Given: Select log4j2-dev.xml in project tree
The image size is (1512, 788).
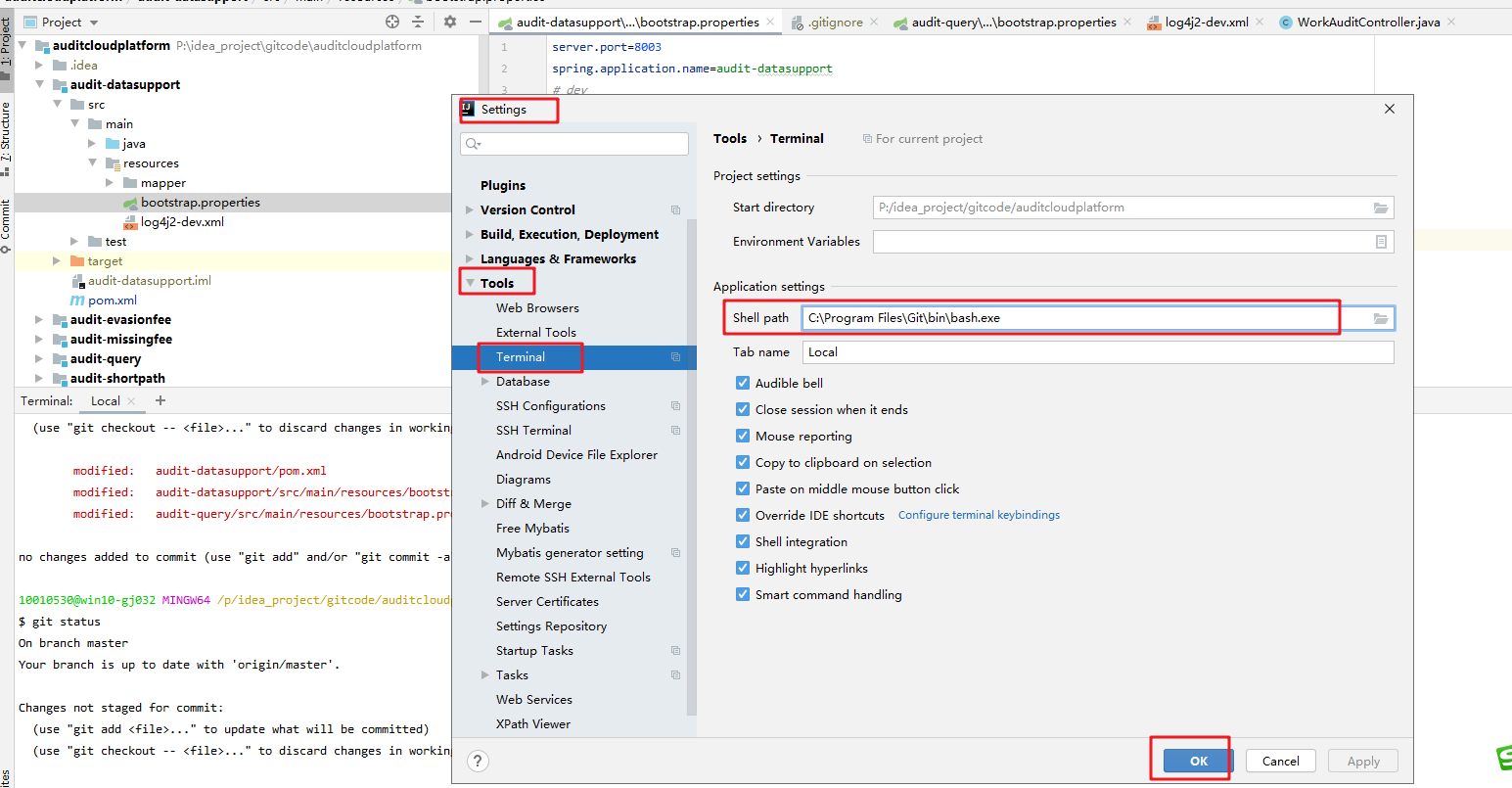Looking at the screenshot, I should (182, 222).
